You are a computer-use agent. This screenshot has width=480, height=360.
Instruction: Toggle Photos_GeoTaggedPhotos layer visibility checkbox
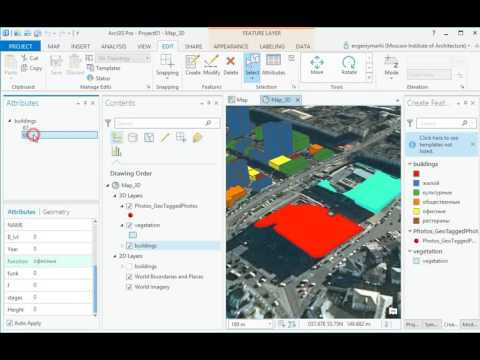130,206
